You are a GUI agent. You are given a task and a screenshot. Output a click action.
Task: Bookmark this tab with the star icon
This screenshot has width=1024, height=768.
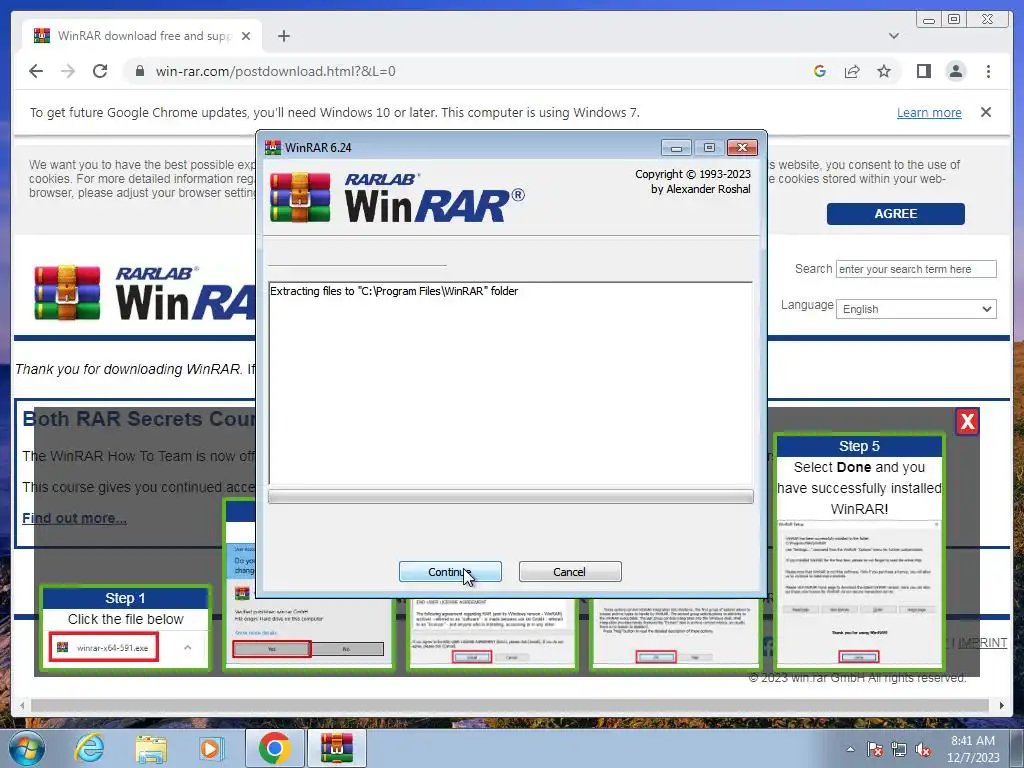point(884,71)
